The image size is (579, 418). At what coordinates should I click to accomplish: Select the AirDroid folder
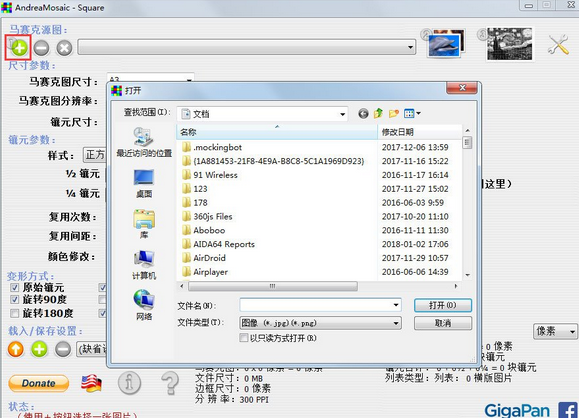[x=203, y=258]
